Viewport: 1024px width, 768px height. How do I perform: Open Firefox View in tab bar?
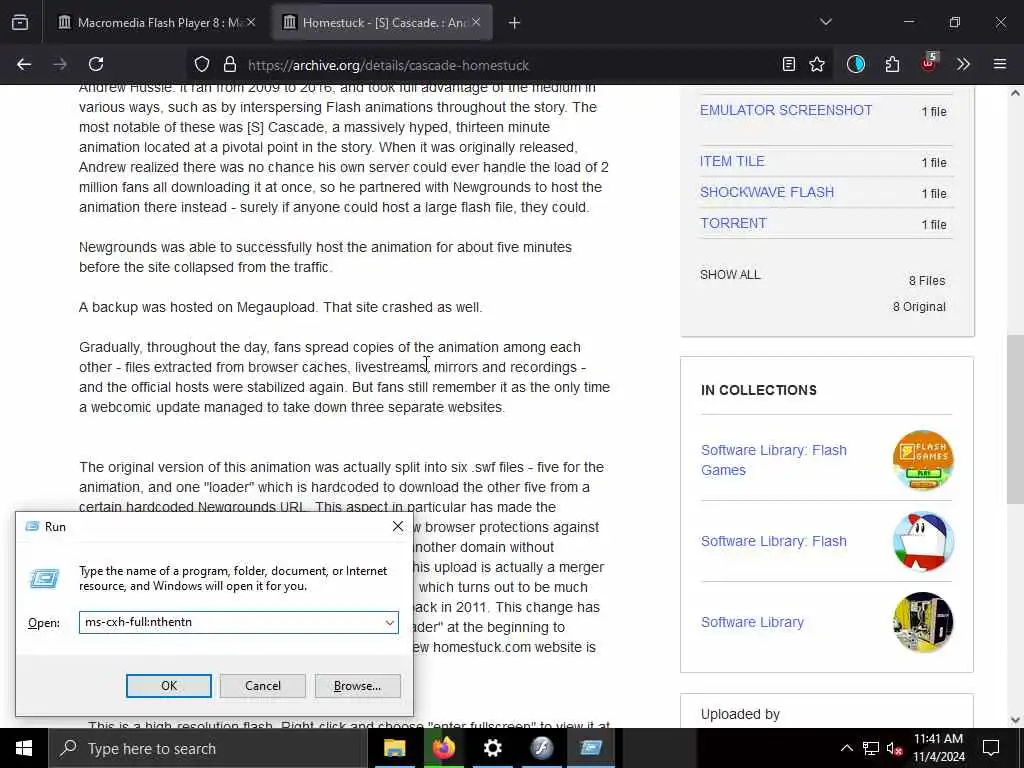click(x=20, y=23)
